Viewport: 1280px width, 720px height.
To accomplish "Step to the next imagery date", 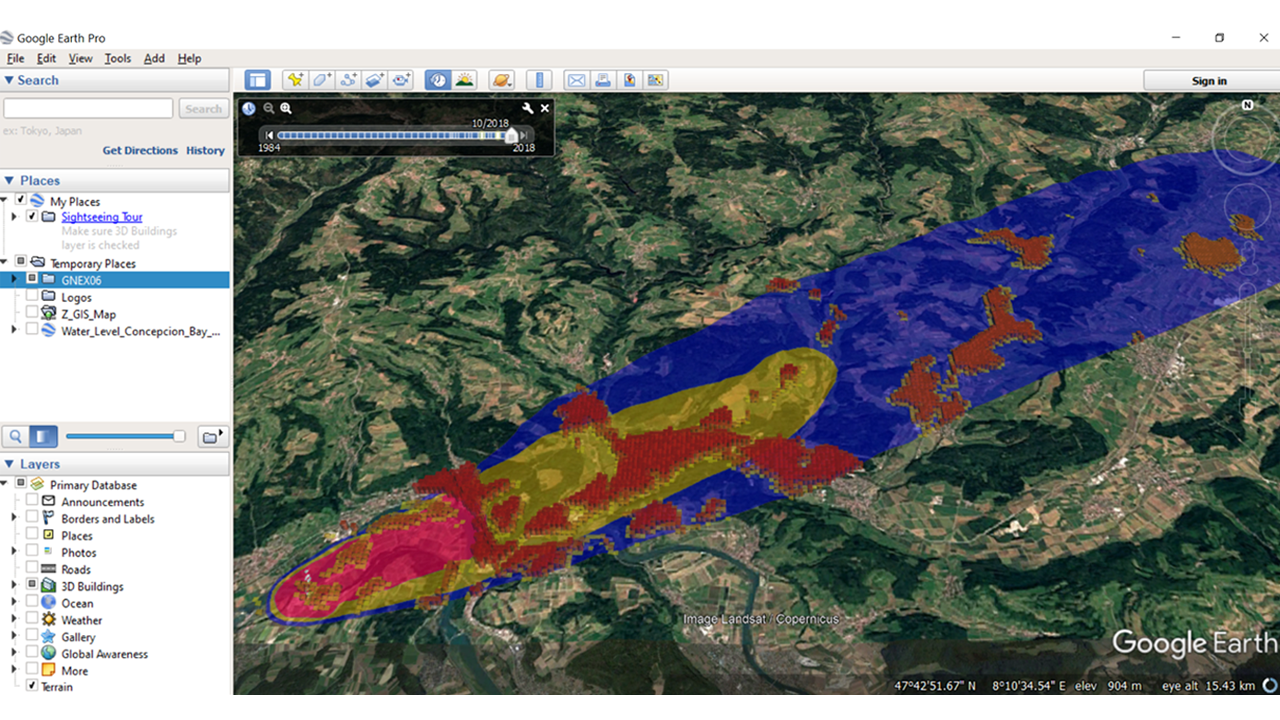I will click(x=523, y=135).
